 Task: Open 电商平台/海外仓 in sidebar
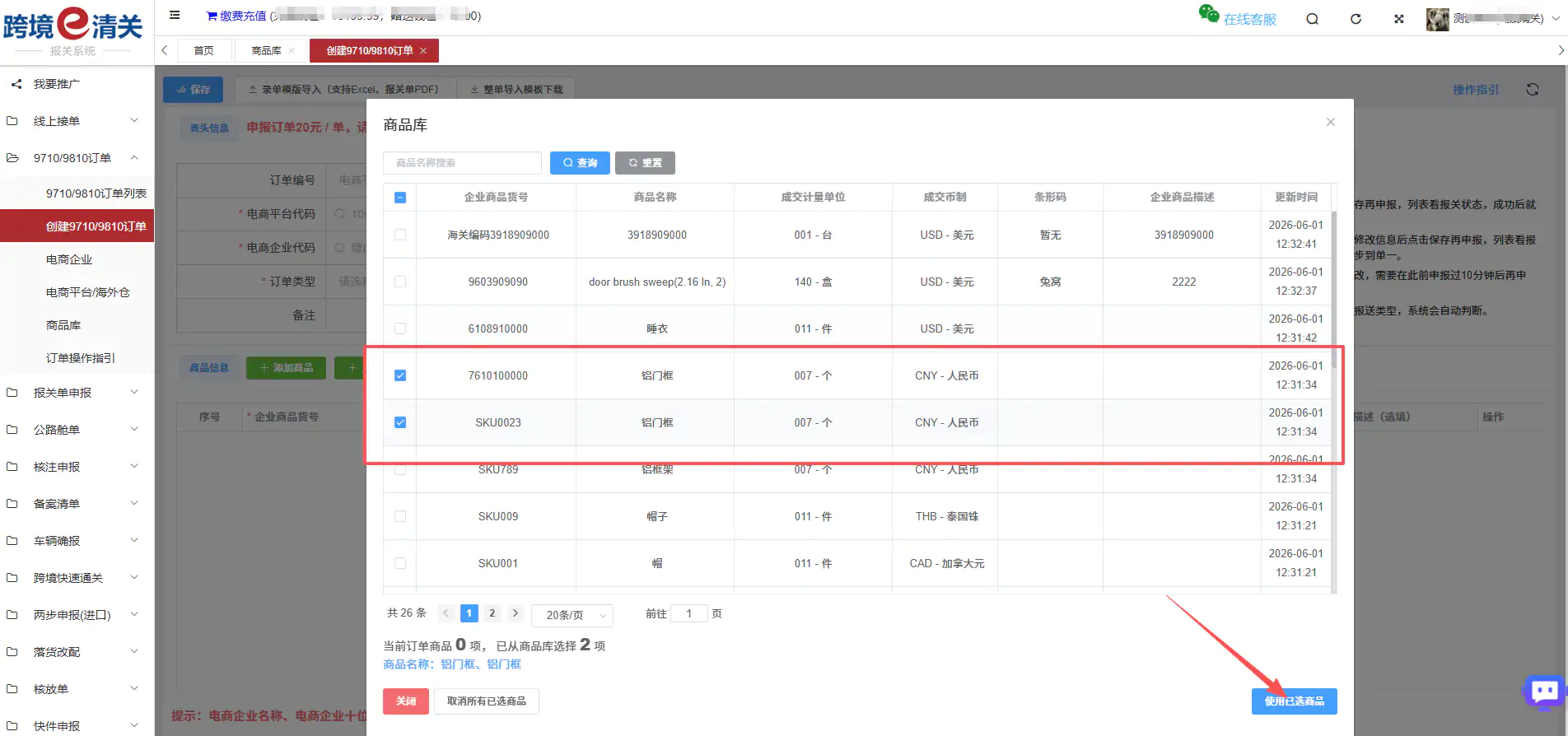tap(88, 292)
